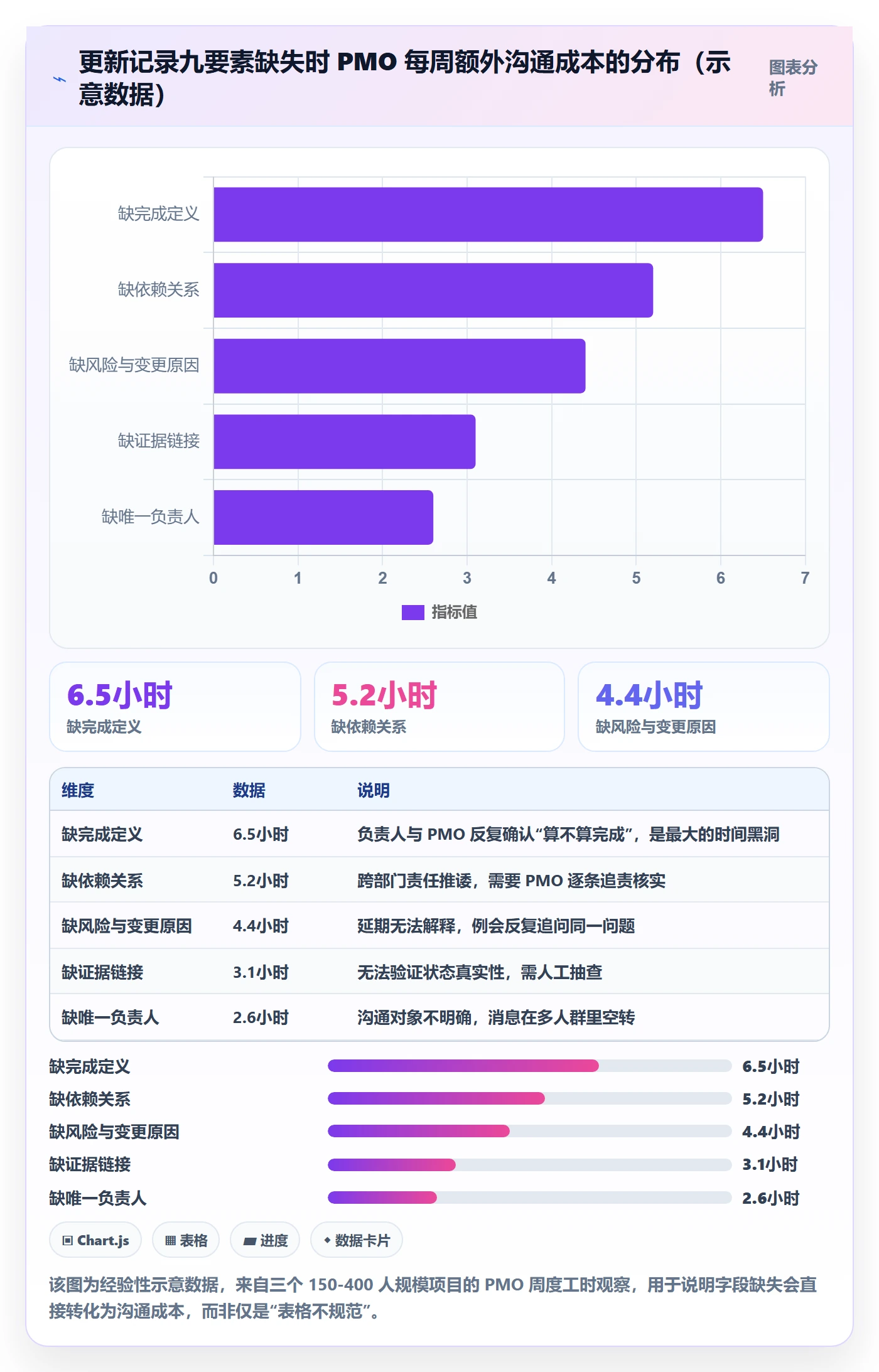879x1372 pixels.
Task: Select the Chart.js tag chip
Action: [95, 1240]
